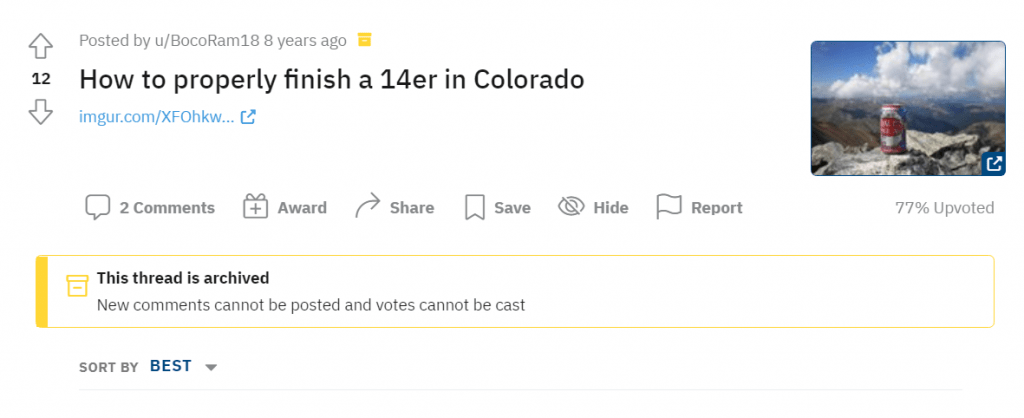
Task: Open the Sort By Best dropdown
Action: [x=170, y=366]
